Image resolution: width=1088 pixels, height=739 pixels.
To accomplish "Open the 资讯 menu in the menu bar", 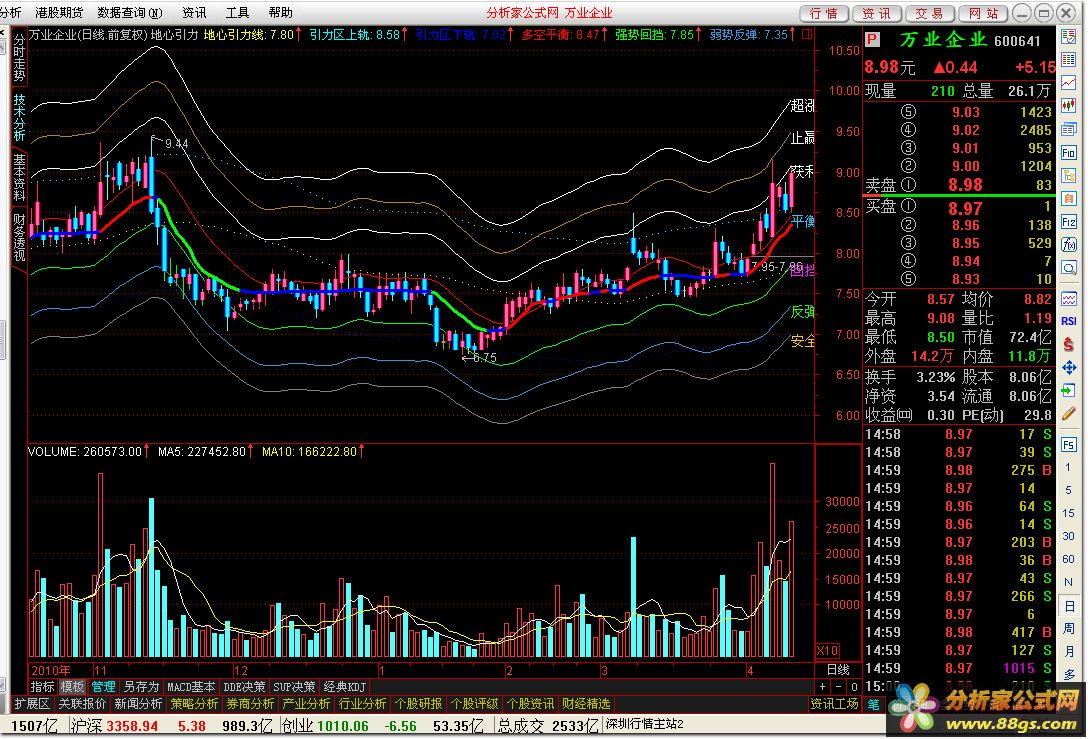I will tap(194, 12).
